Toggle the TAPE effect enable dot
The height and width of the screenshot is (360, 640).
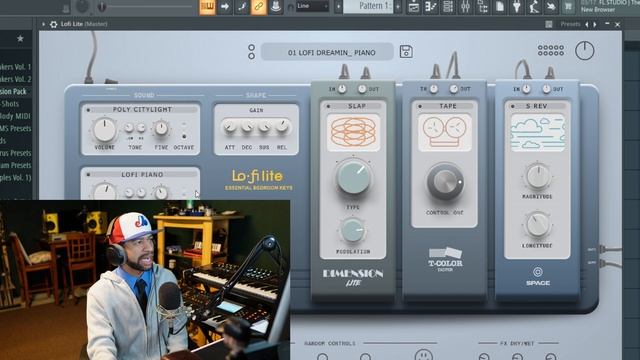click(x=420, y=106)
